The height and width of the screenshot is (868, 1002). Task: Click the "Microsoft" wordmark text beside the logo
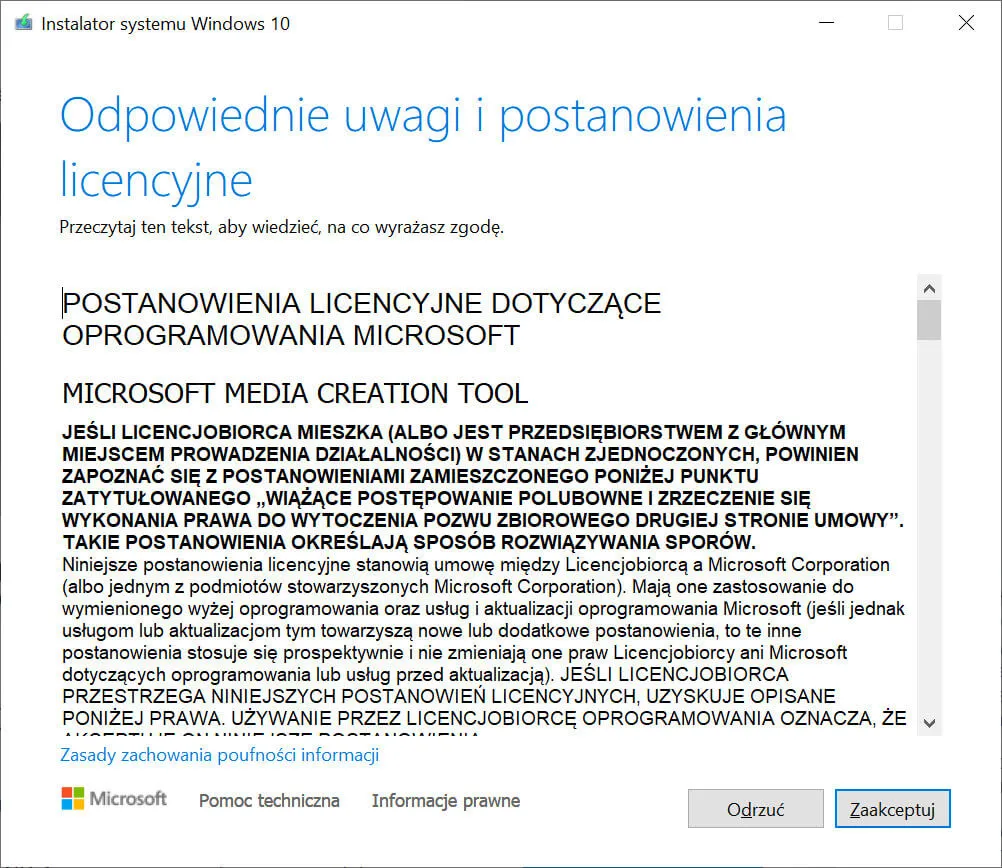point(128,799)
